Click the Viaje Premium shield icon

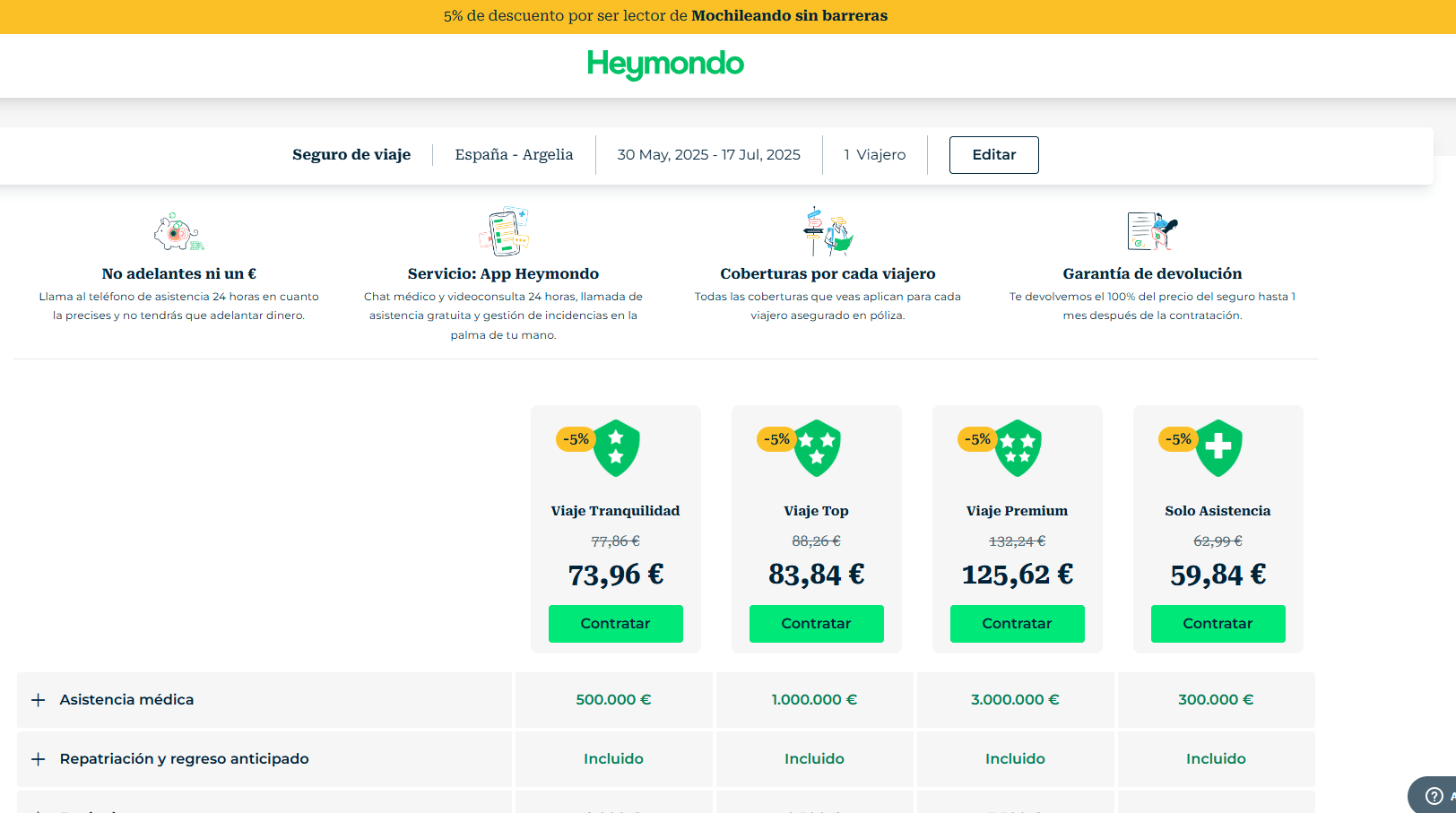(1018, 449)
